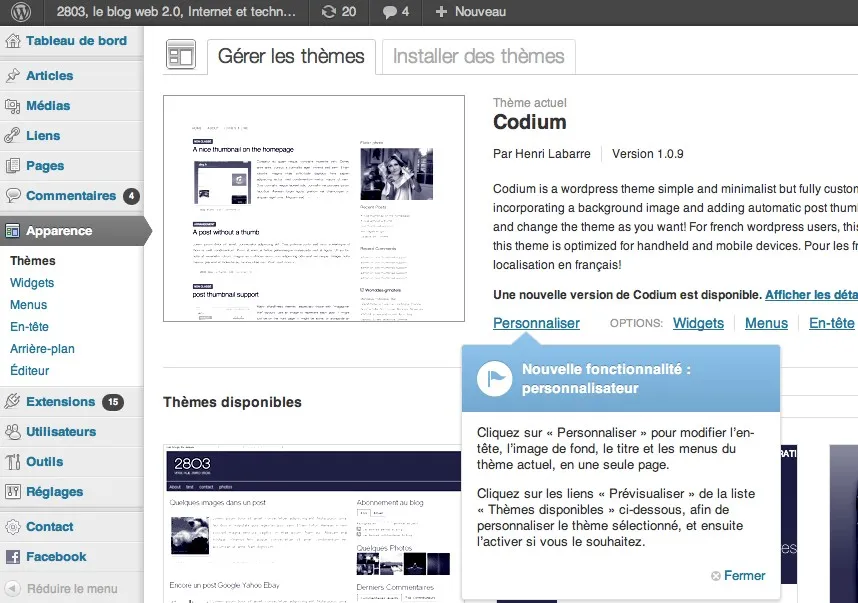This screenshot has height=603, width=858.
Task: Click the Version 1.0.9 text
Action: [x=648, y=154]
